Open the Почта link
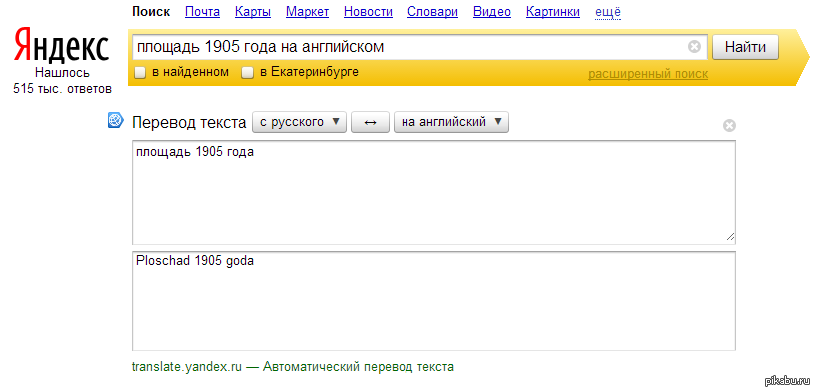Viewport: 815px width, 392px height. click(x=202, y=12)
